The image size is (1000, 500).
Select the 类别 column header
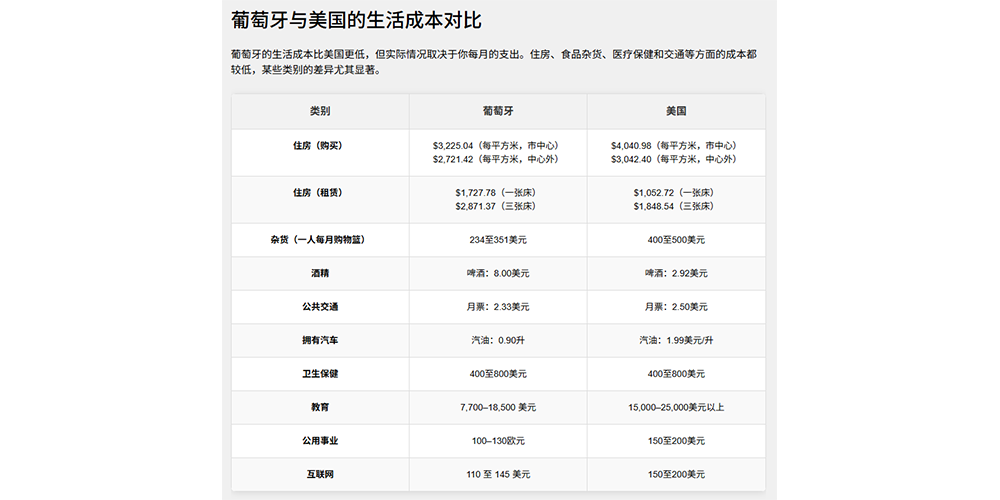320,111
